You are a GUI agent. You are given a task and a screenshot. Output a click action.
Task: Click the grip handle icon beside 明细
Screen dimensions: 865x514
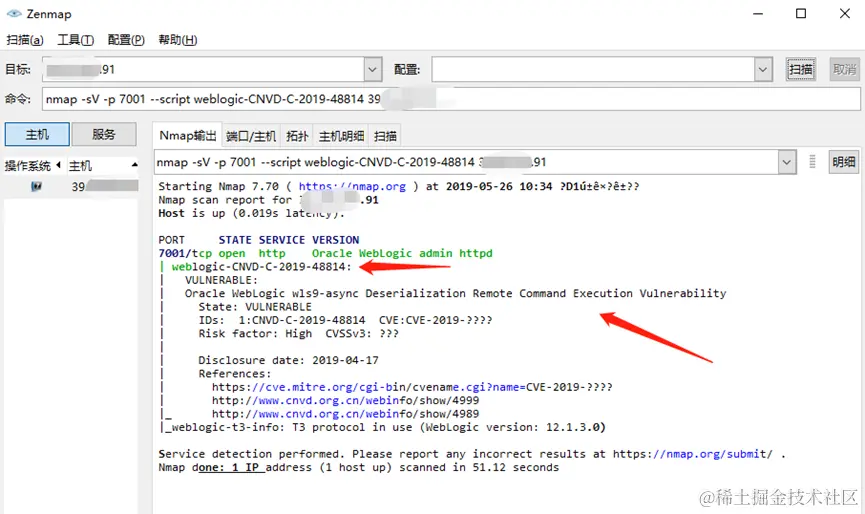tap(812, 162)
